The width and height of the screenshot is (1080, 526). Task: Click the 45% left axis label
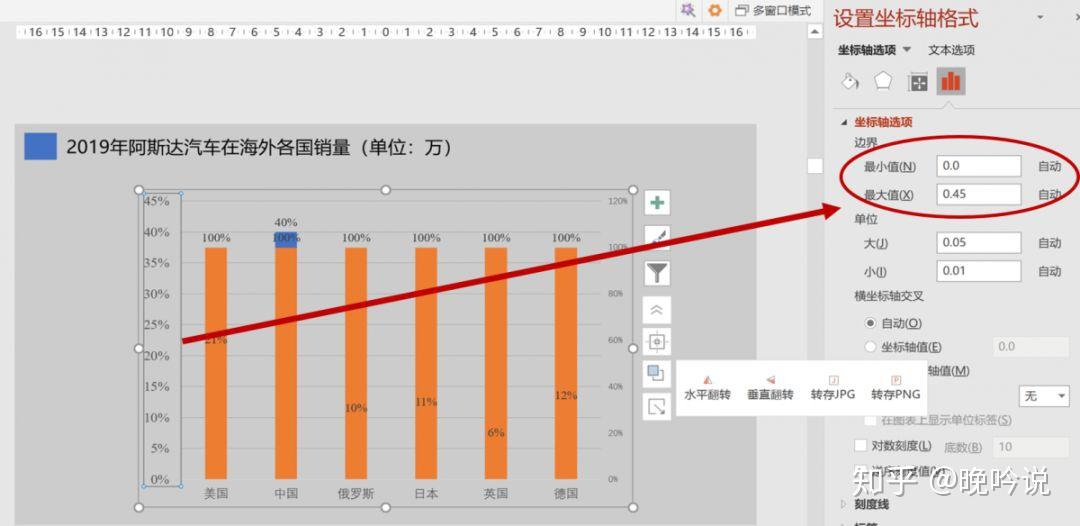click(156, 201)
